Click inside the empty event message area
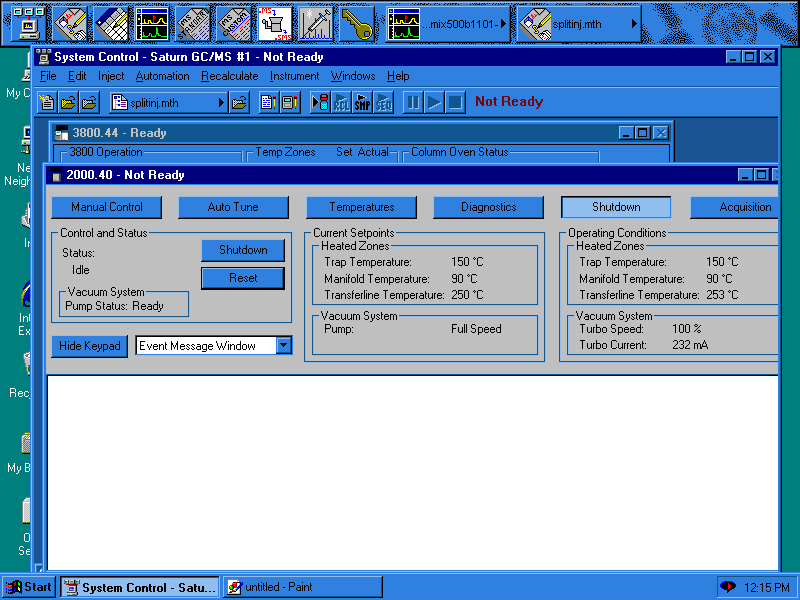This screenshot has width=800, height=600. [413, 473]
